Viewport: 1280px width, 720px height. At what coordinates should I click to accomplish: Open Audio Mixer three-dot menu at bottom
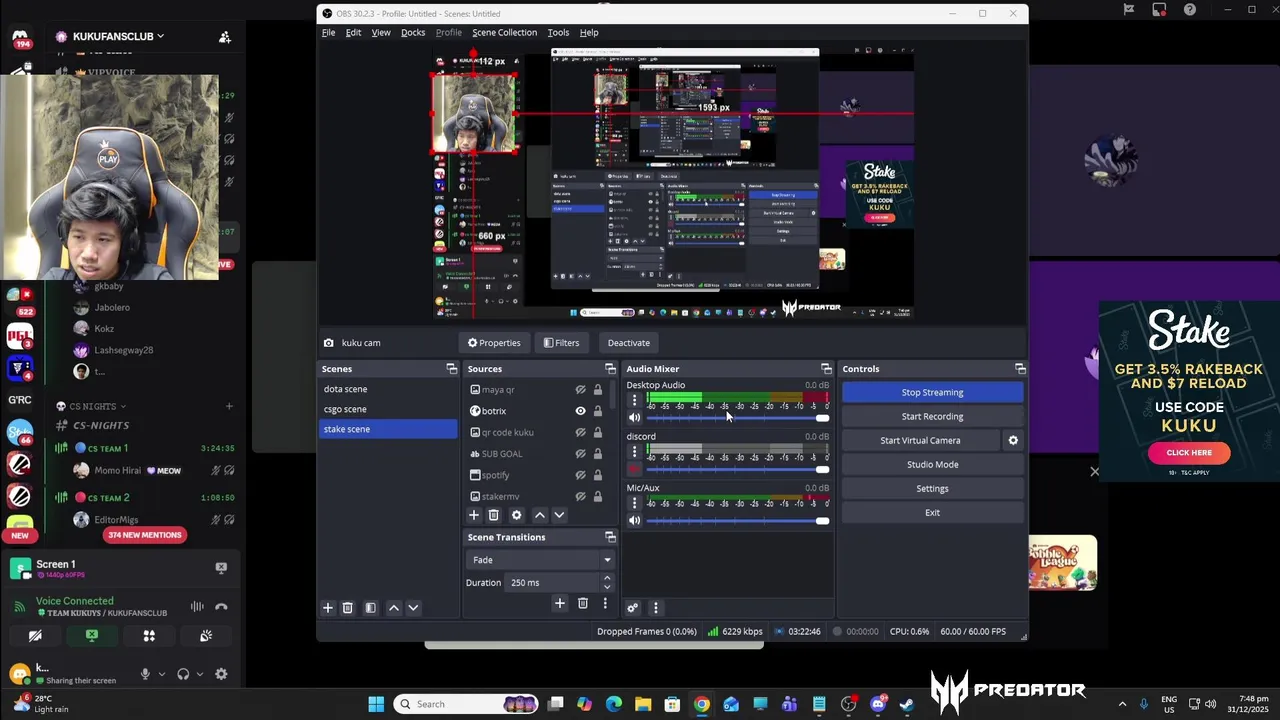click(x=655, y=608)
